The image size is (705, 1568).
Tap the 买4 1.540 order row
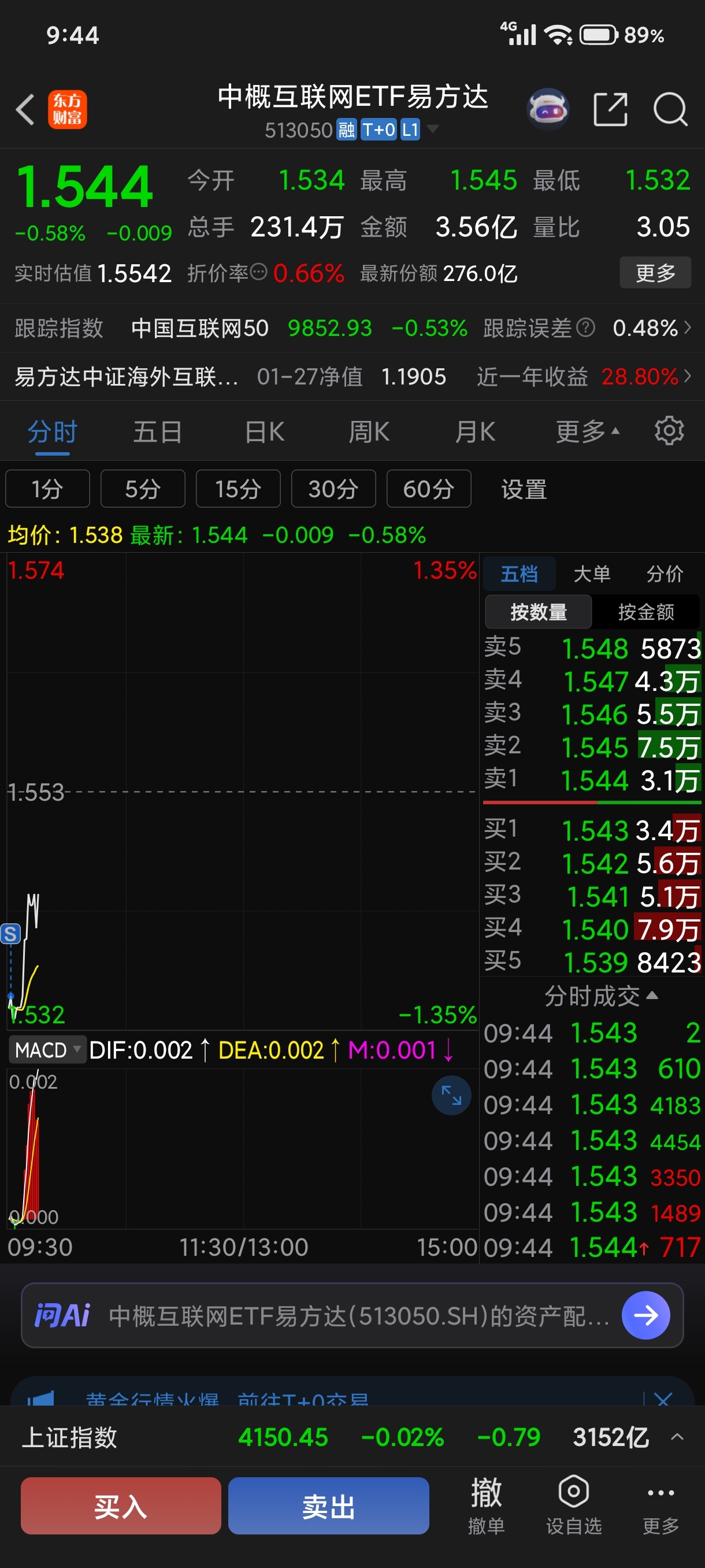(592, 929)
